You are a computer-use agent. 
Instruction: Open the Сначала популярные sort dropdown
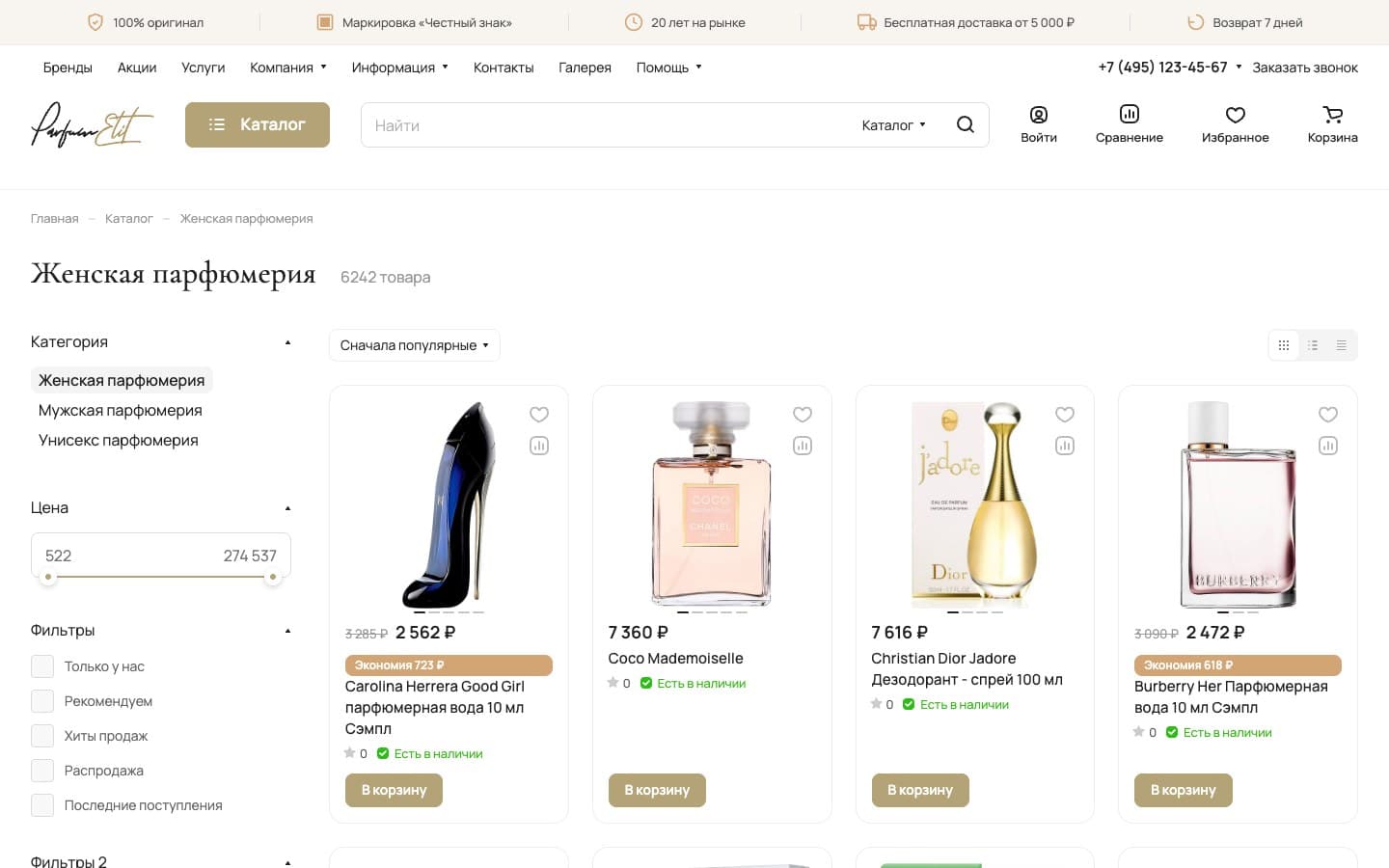pos(415,345)
